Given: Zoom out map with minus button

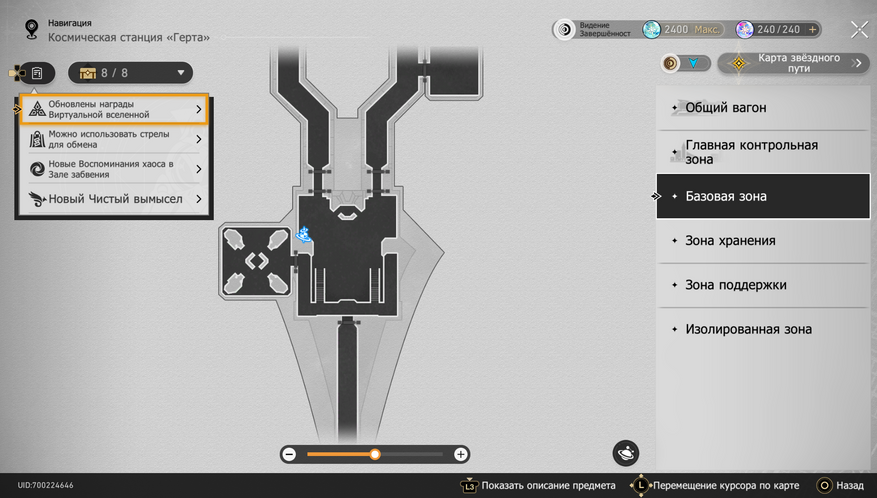Looking at the screenshot, I should pyautogui.click(x=289, y=454).
